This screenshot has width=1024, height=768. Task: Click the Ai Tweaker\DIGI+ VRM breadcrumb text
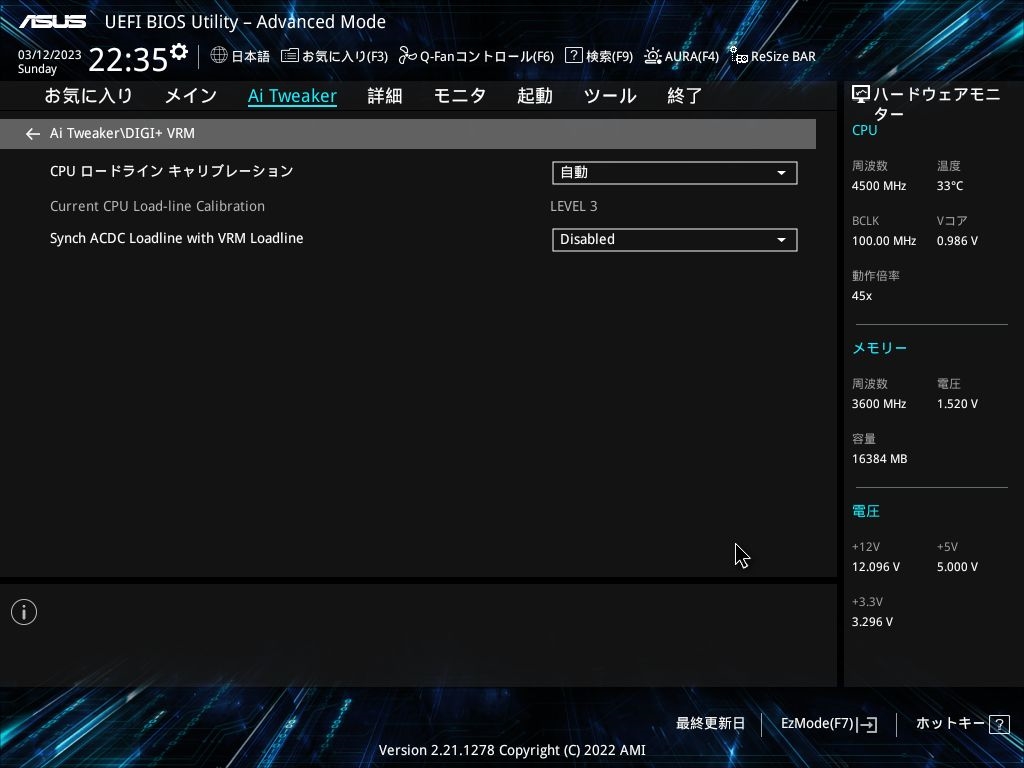pyautogui.click(x=122, y=133)
